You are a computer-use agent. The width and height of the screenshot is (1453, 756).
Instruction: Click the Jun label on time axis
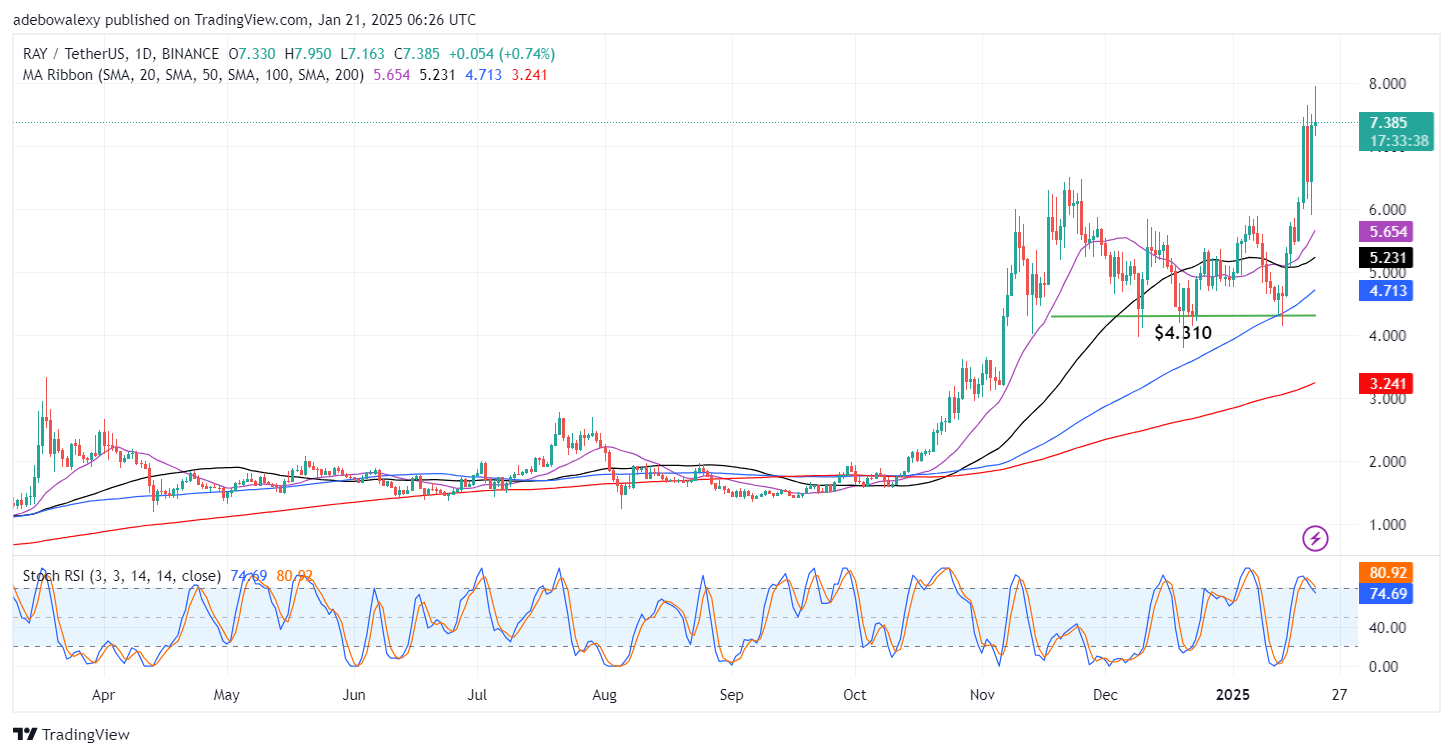(352, 694)
